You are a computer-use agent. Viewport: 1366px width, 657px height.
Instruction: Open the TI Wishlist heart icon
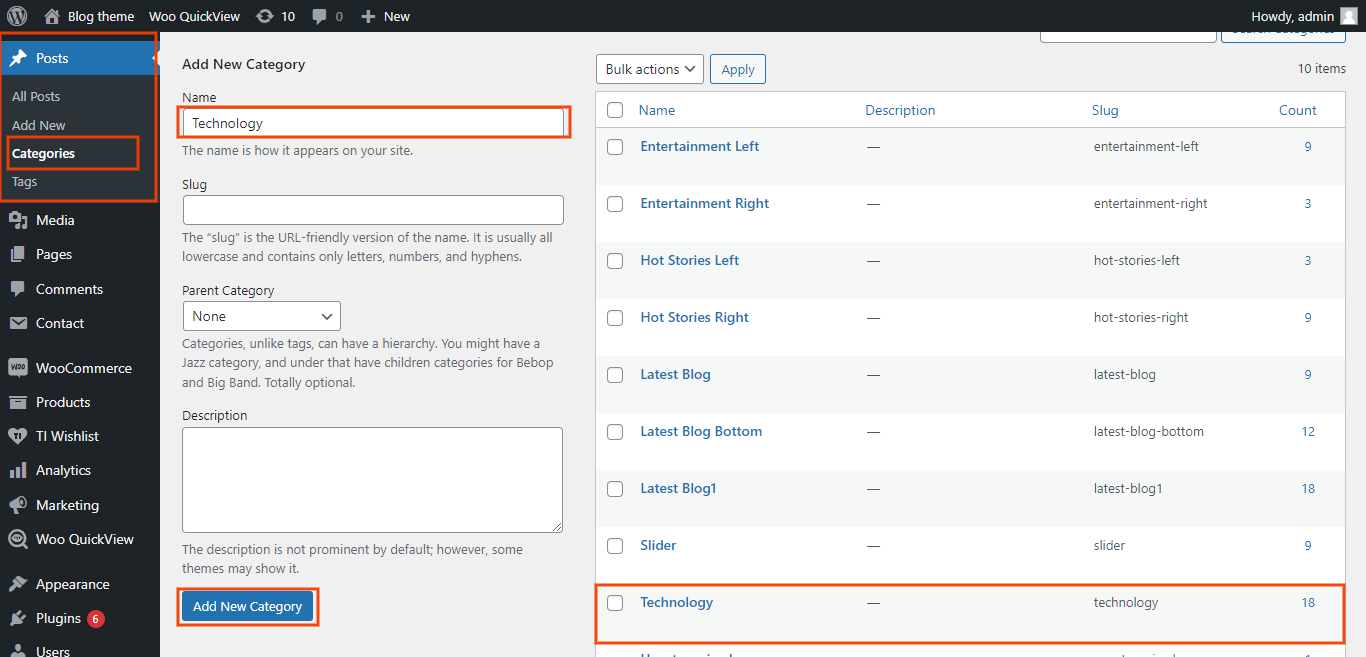18,436
